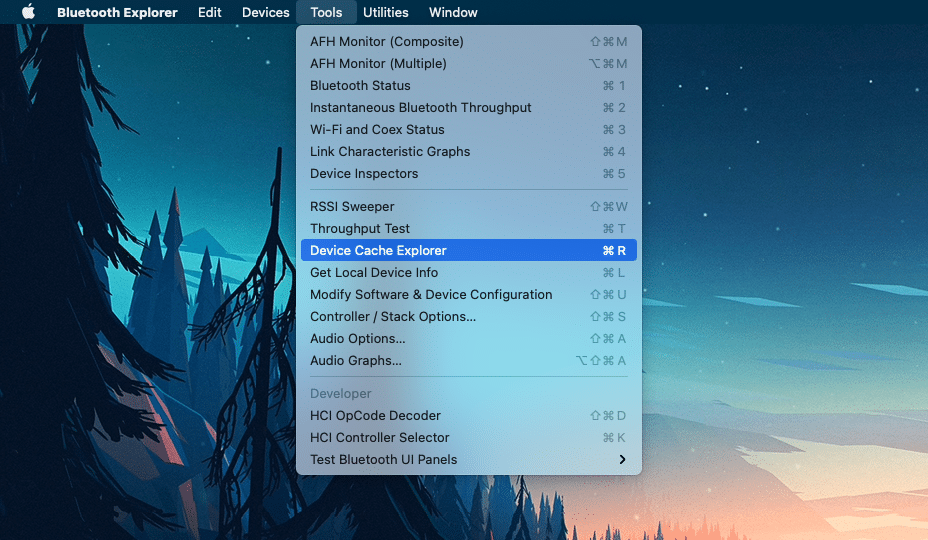The width and height of the screenshot is (928, 540).
Task: Expand Test Bluetooth UI Panels submenu
Action: [x=469, y=459]
